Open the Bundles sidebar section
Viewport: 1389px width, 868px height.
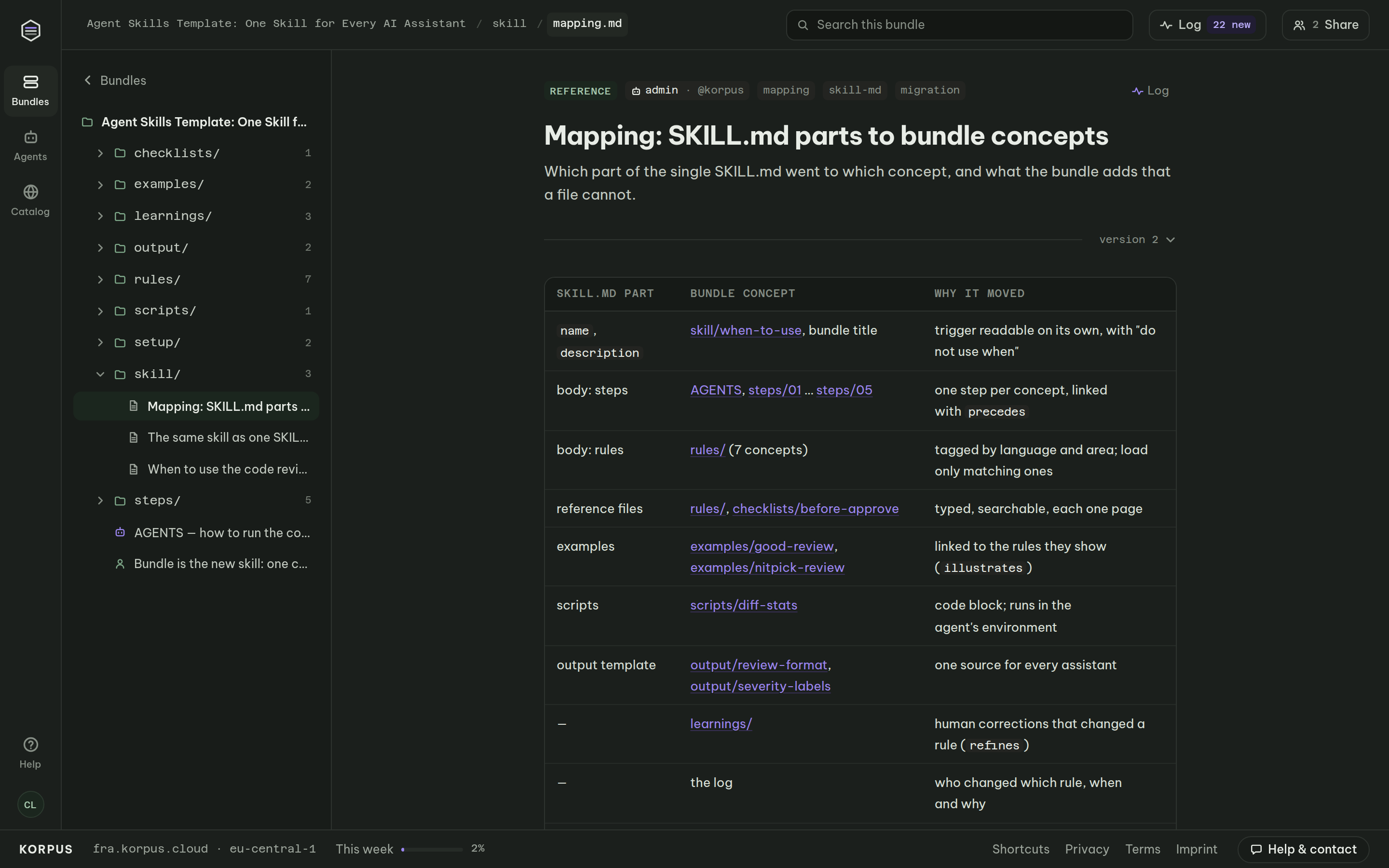pyautogui.click(x=30, y=91)
